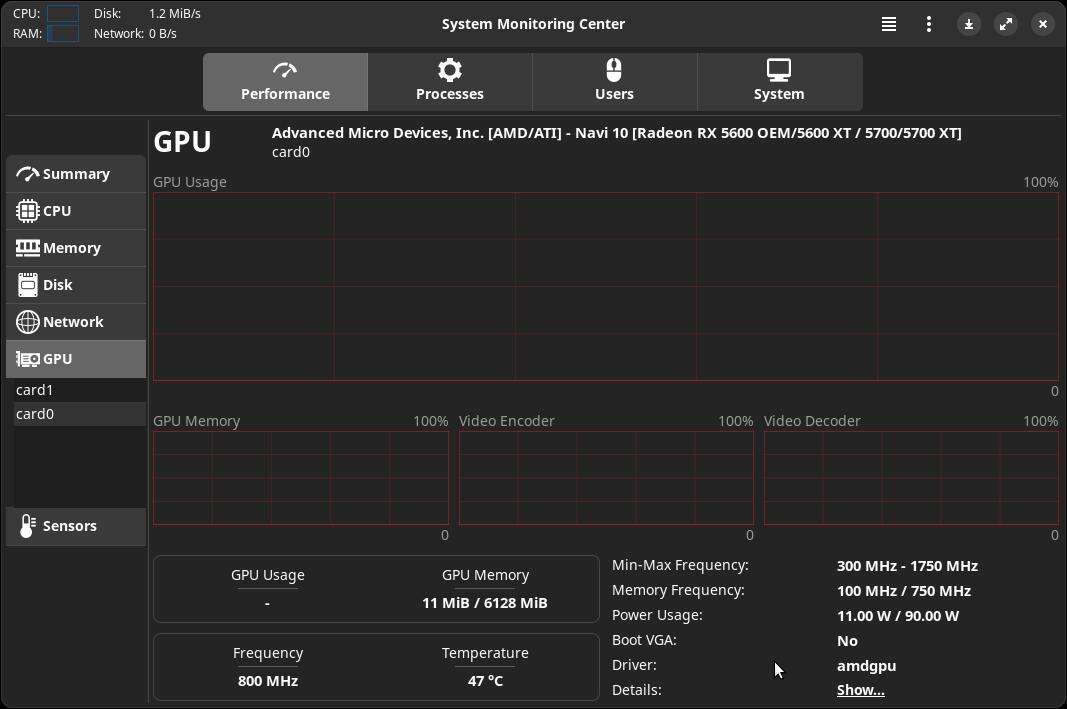Click the Navi 10 device name heading

tap(617, 133)
